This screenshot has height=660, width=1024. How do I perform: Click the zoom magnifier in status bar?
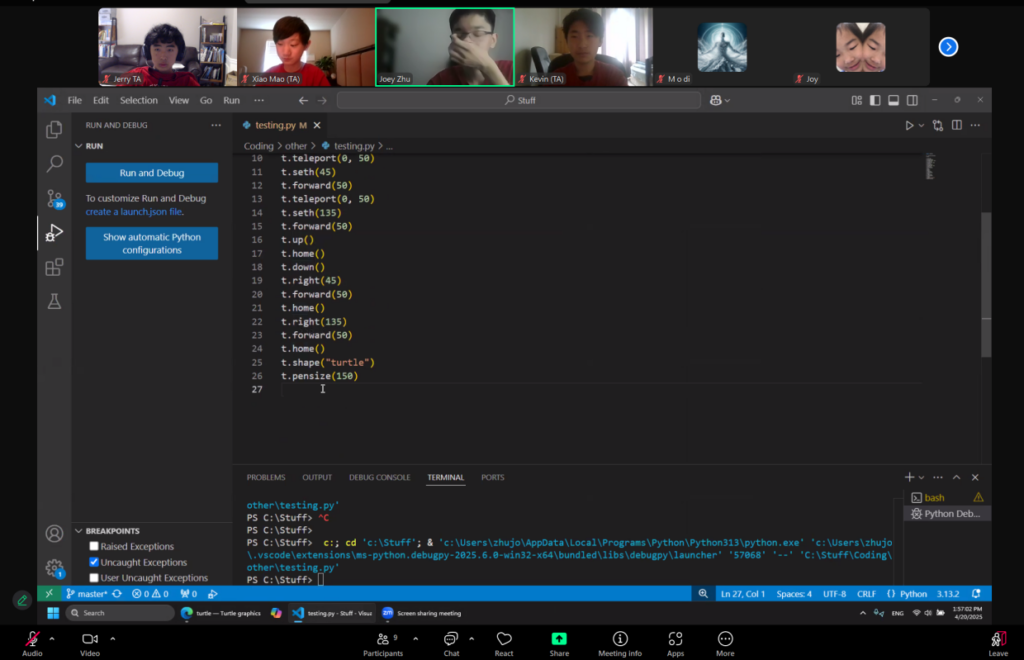(x=703, y=593)
